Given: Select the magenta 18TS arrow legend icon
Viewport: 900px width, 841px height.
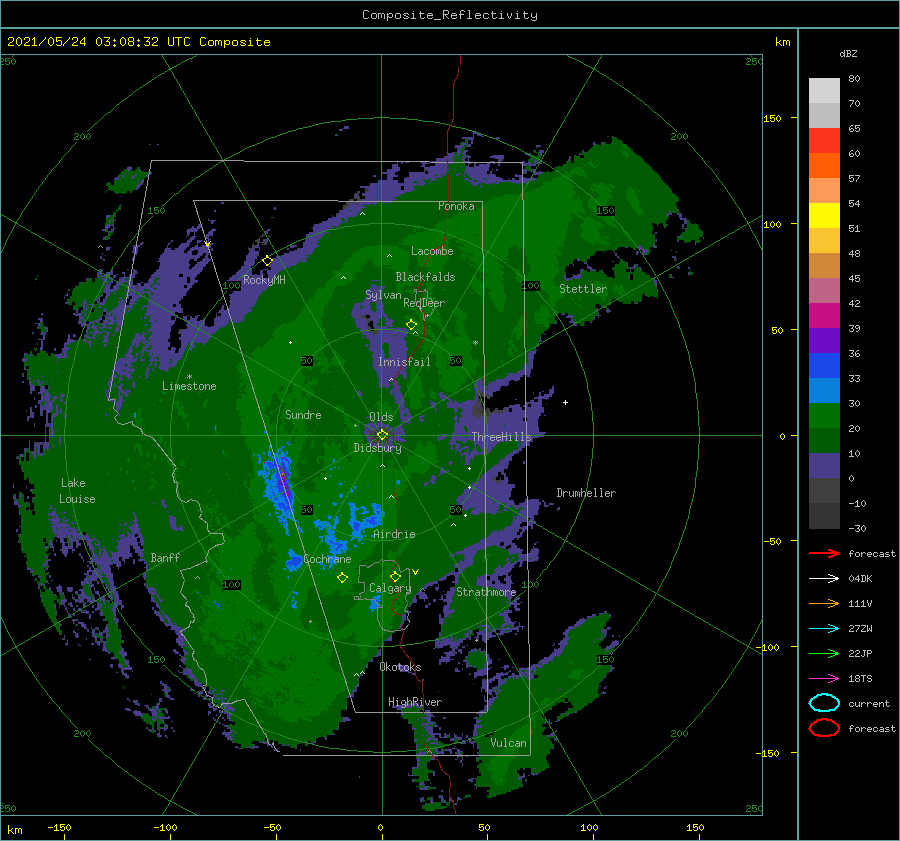Looking at the screenshot, I should (824, 678).
